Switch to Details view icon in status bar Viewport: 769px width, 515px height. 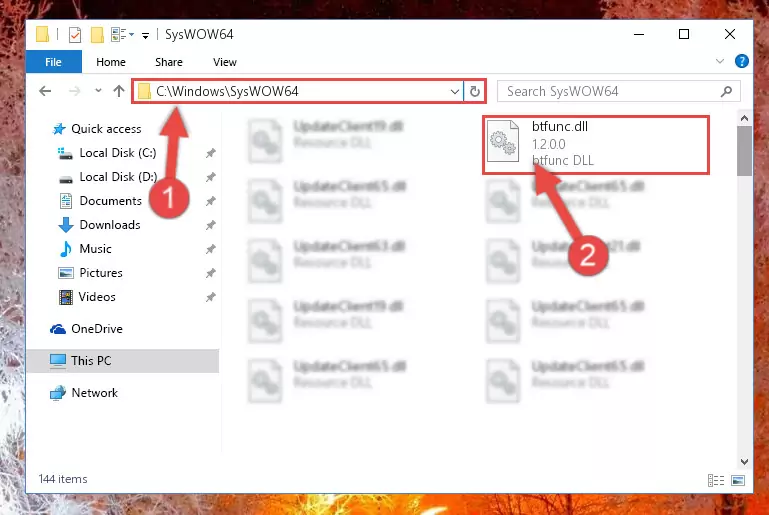click(x=716, y=480)
